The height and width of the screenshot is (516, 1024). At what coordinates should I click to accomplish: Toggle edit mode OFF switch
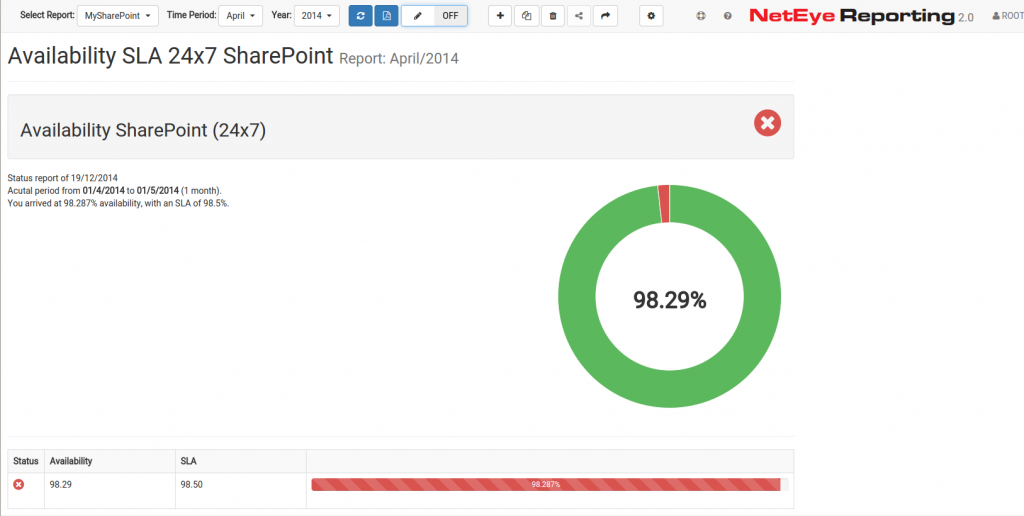(x=451, y=16)
